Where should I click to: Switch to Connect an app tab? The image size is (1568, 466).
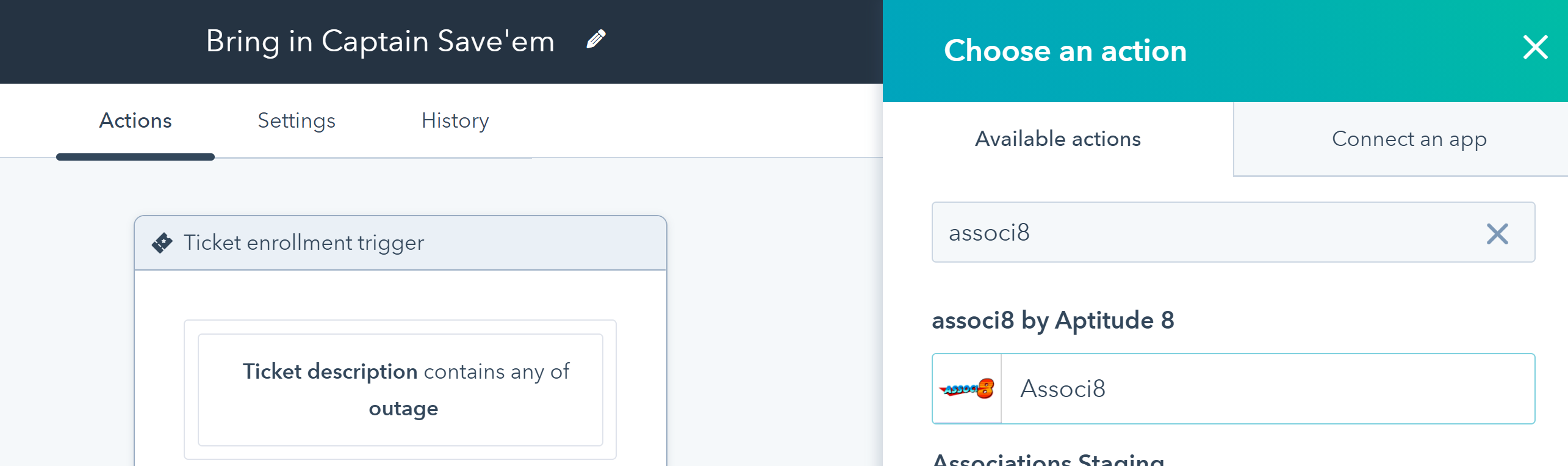[1409, 139]
